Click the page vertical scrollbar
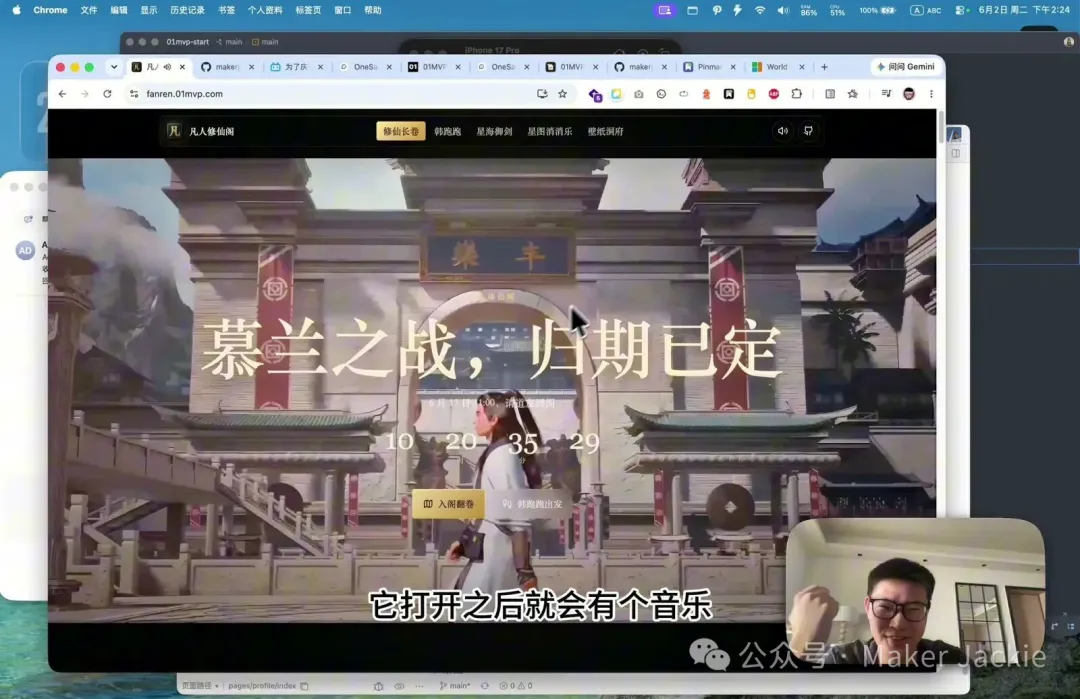1080x699 pixels. point(940,127)
